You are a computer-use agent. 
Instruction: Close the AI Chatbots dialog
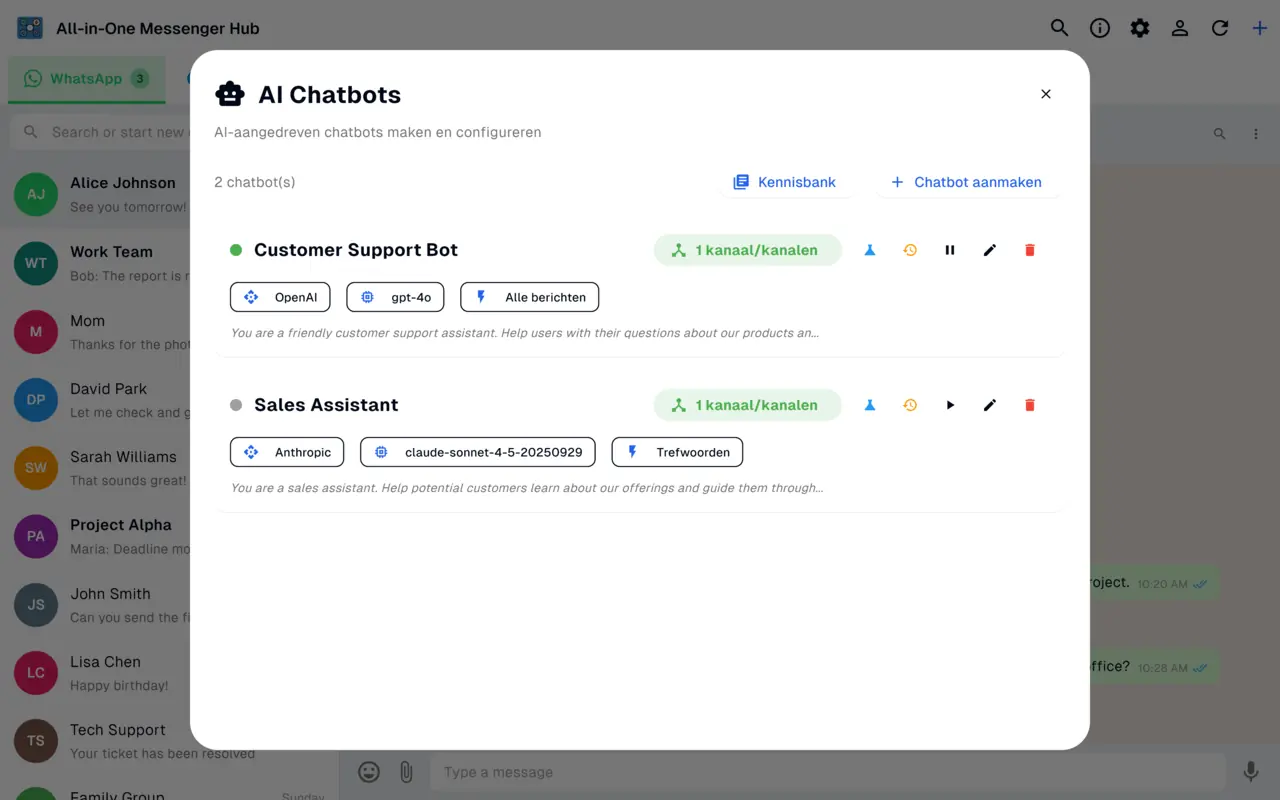[1046, 94]
